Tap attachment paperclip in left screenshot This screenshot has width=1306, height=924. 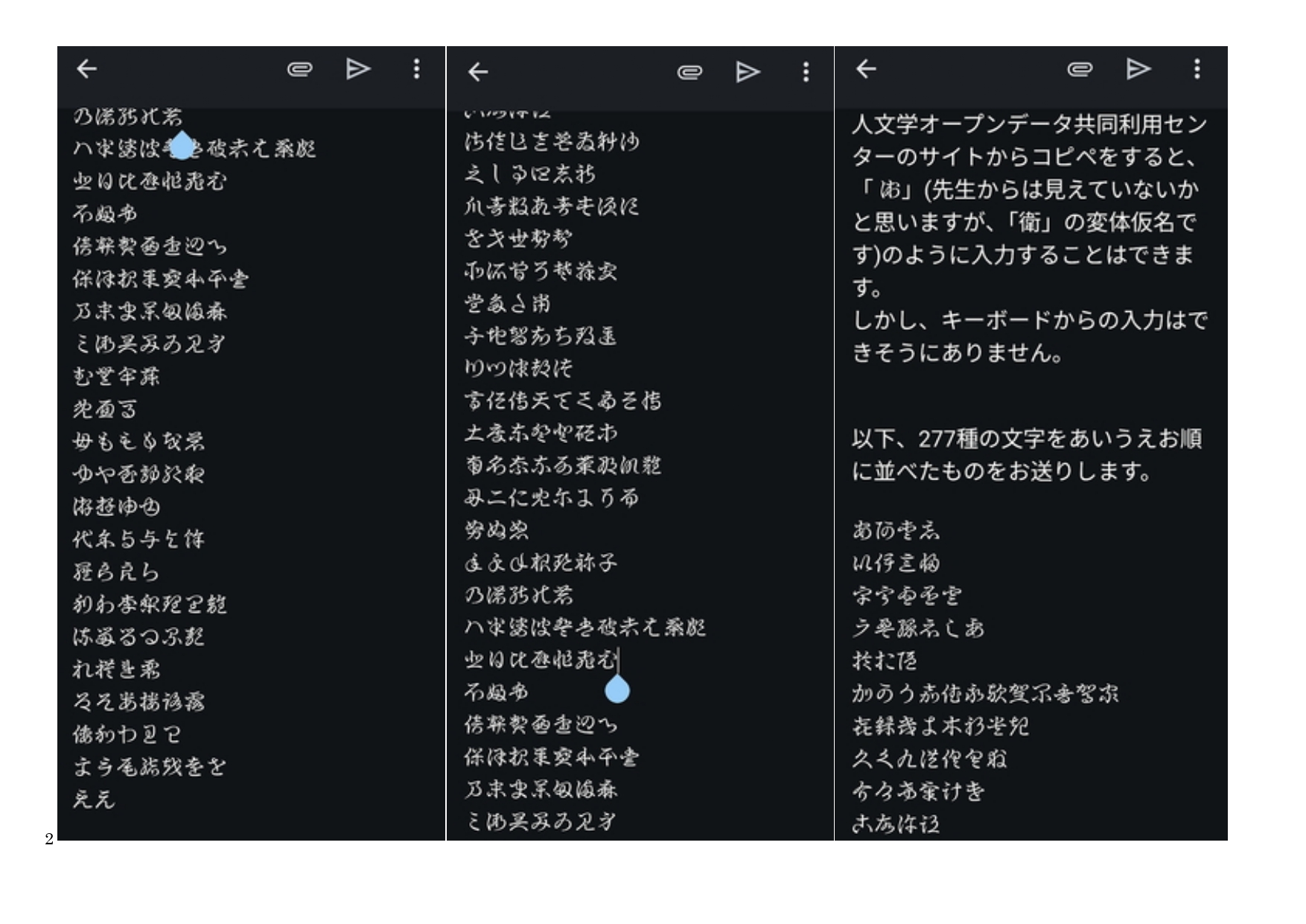point(299,69)
